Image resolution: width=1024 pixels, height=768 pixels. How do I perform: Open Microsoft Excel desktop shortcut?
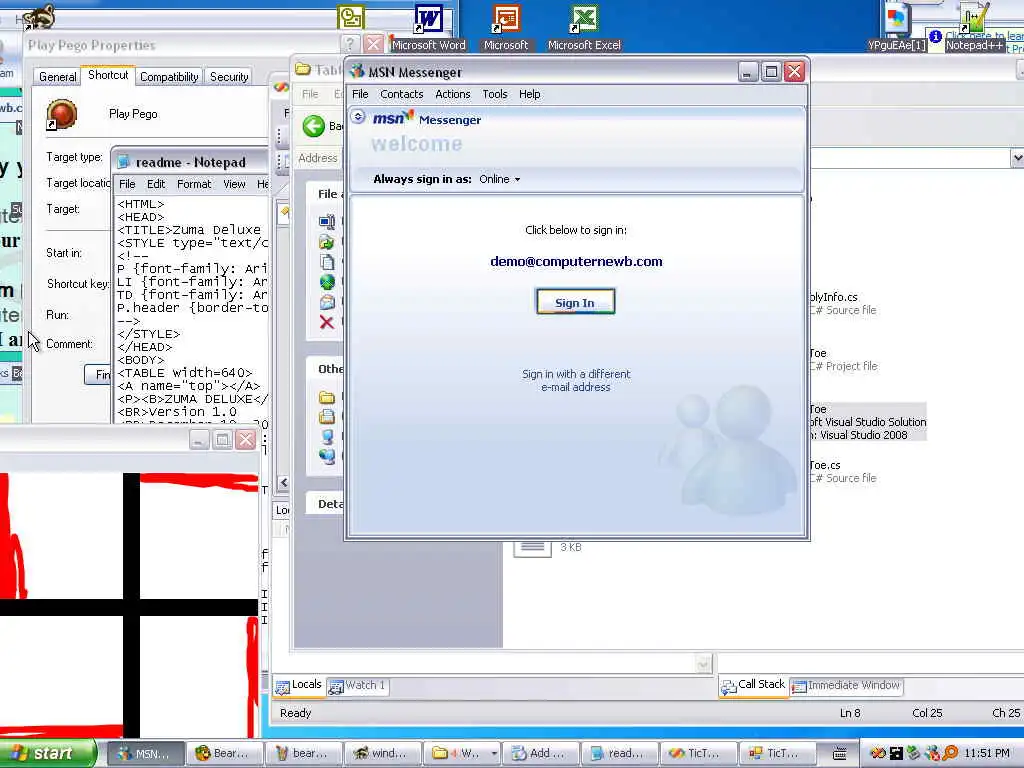tap(584, 27)
